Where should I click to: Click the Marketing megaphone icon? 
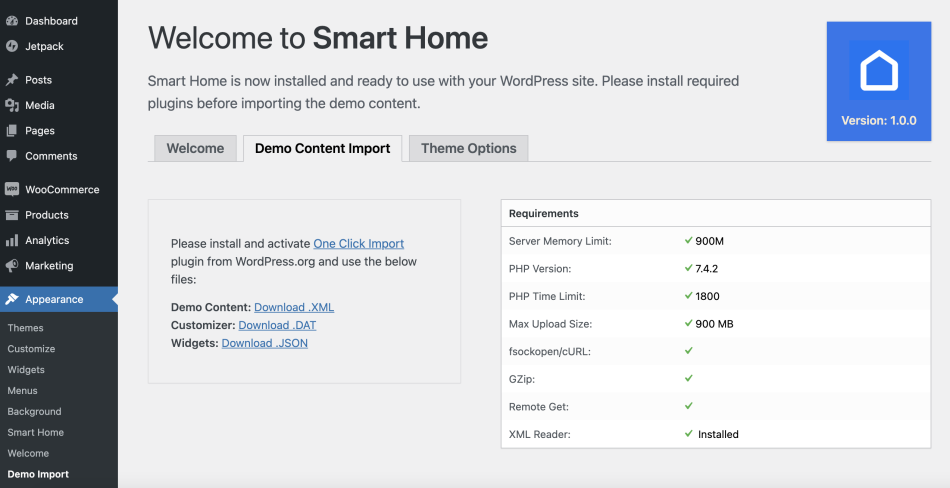(12, 266)
